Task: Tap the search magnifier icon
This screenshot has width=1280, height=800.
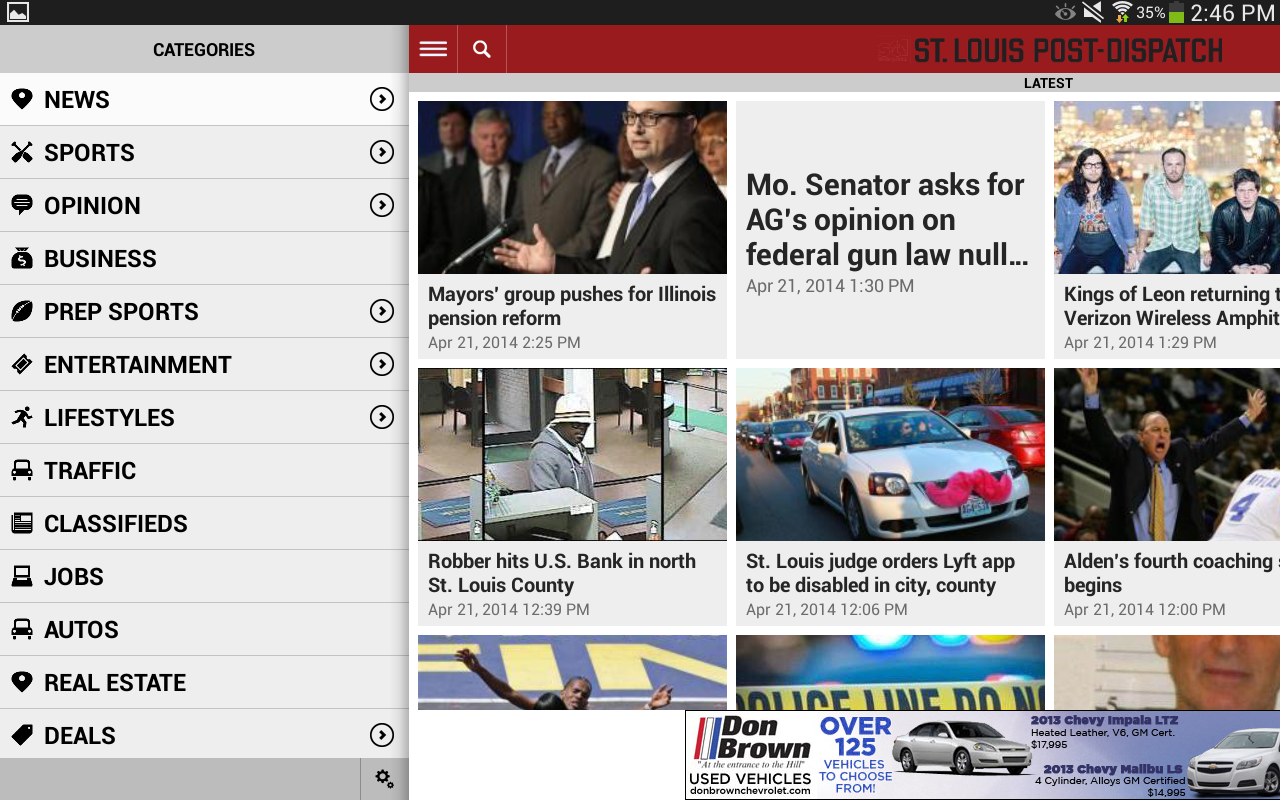Action: [x=482, y=49]
